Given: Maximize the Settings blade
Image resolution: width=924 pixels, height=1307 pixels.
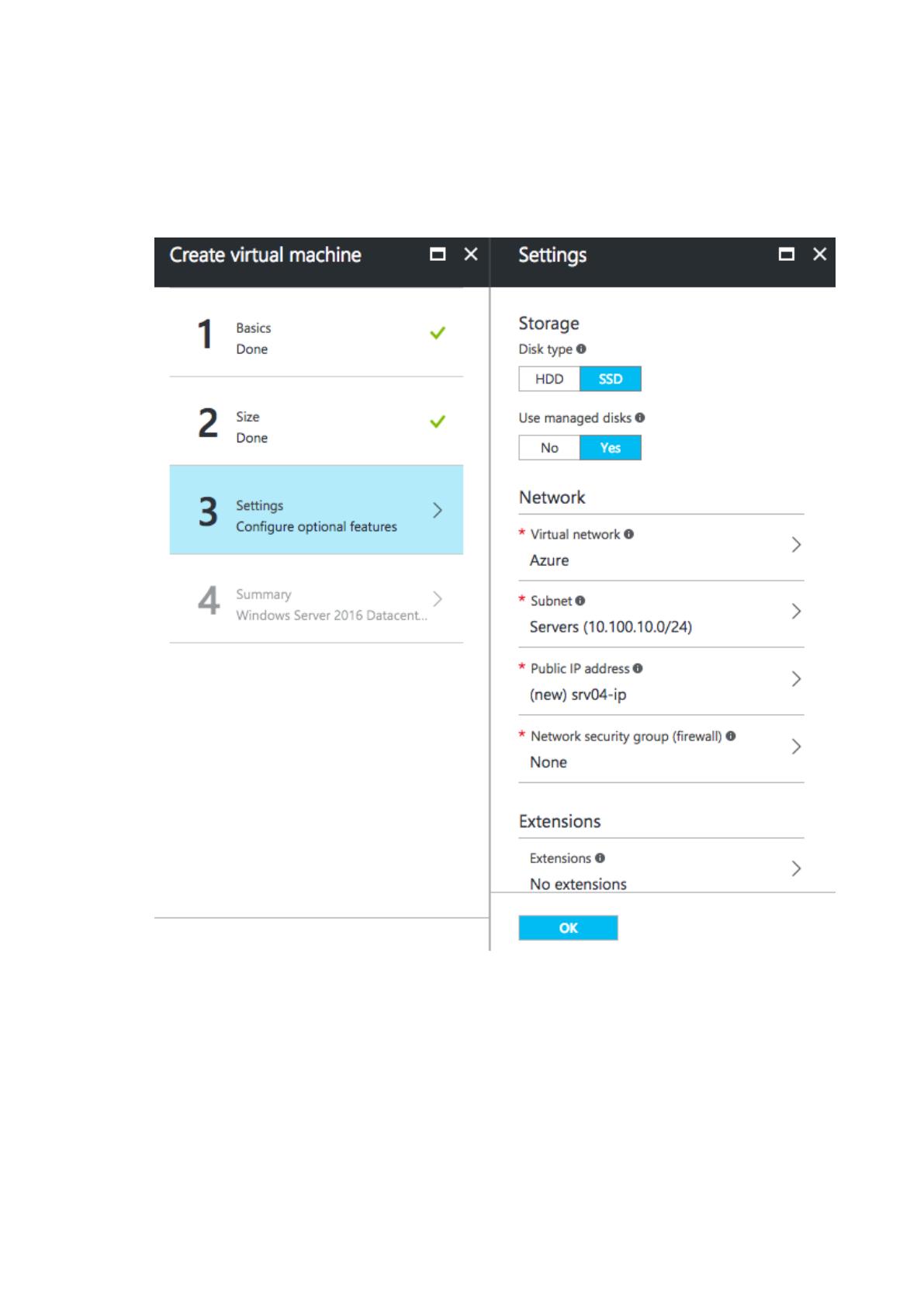Looking at the screenshot, I should (x=786, y=254).
